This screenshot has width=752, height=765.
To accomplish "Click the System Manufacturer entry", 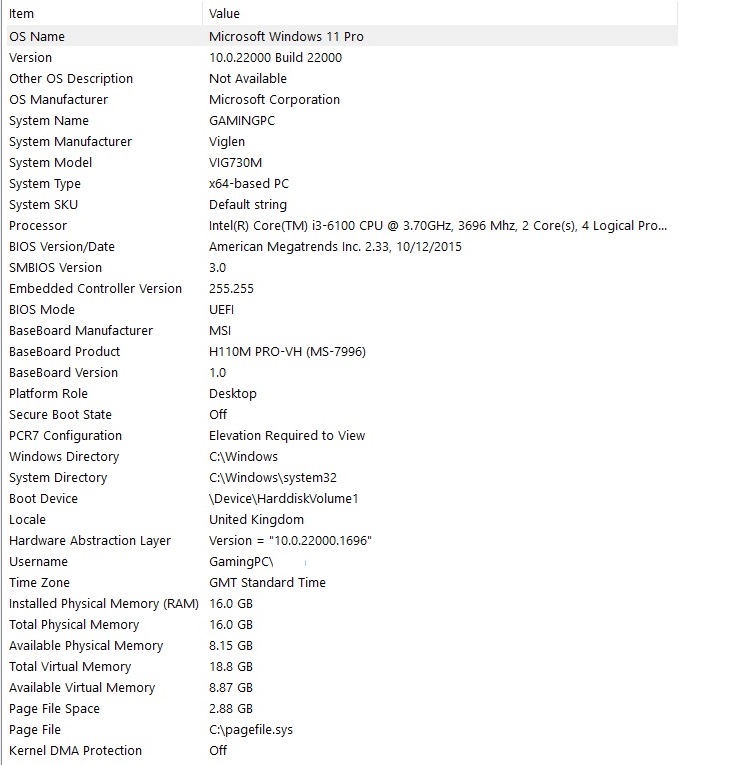I will [70, 141].
